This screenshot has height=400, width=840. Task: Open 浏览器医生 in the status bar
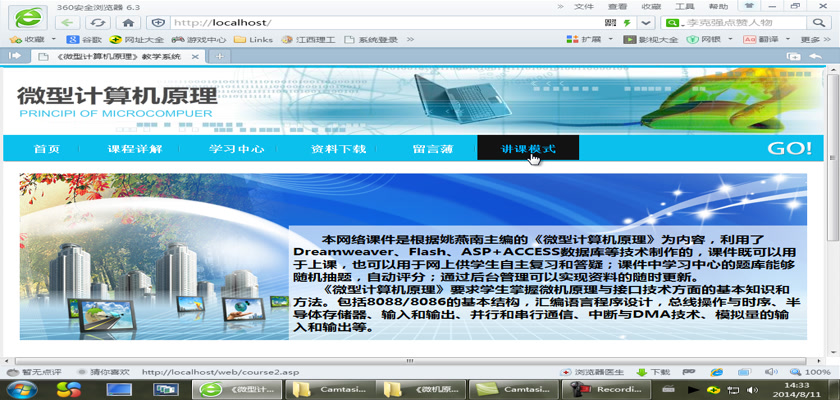click(592, 372)
